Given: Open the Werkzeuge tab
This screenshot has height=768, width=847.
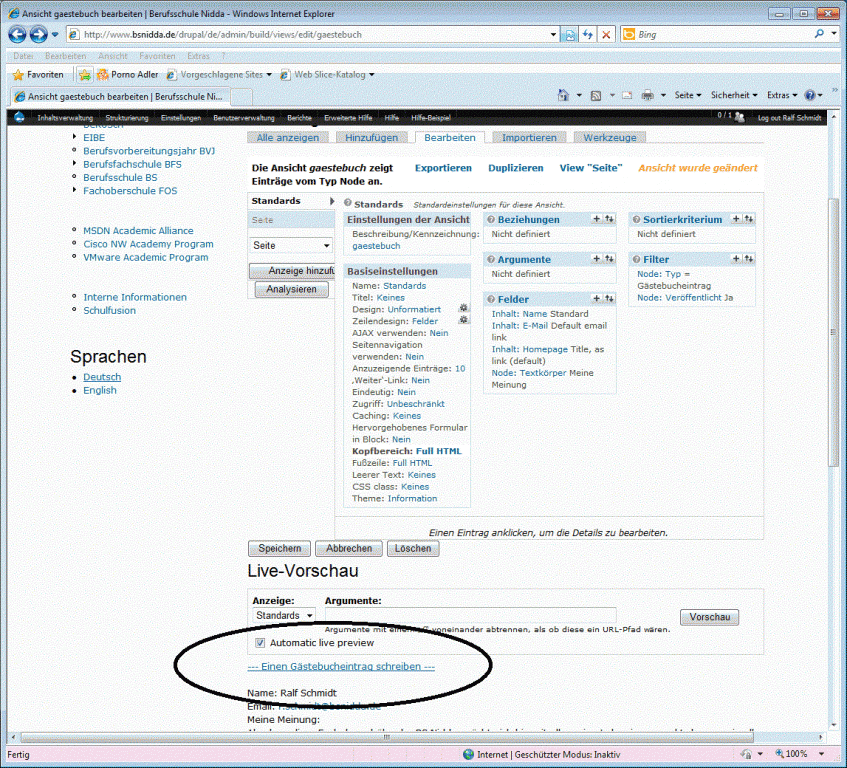Looking at the screenshot, I should pyautogui.click(x=610, y=138).
